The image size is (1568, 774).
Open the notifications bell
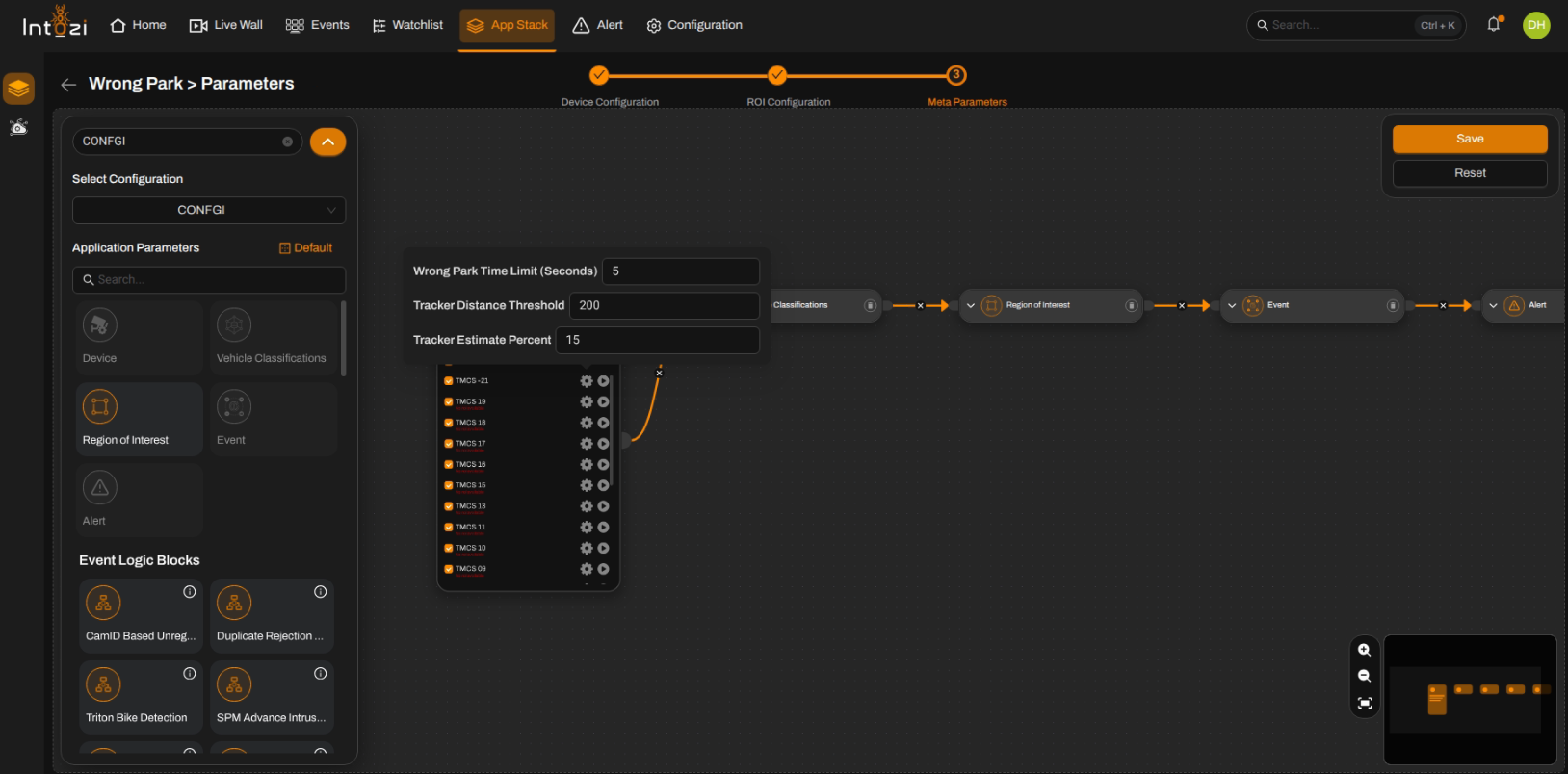click(1494, 25)
